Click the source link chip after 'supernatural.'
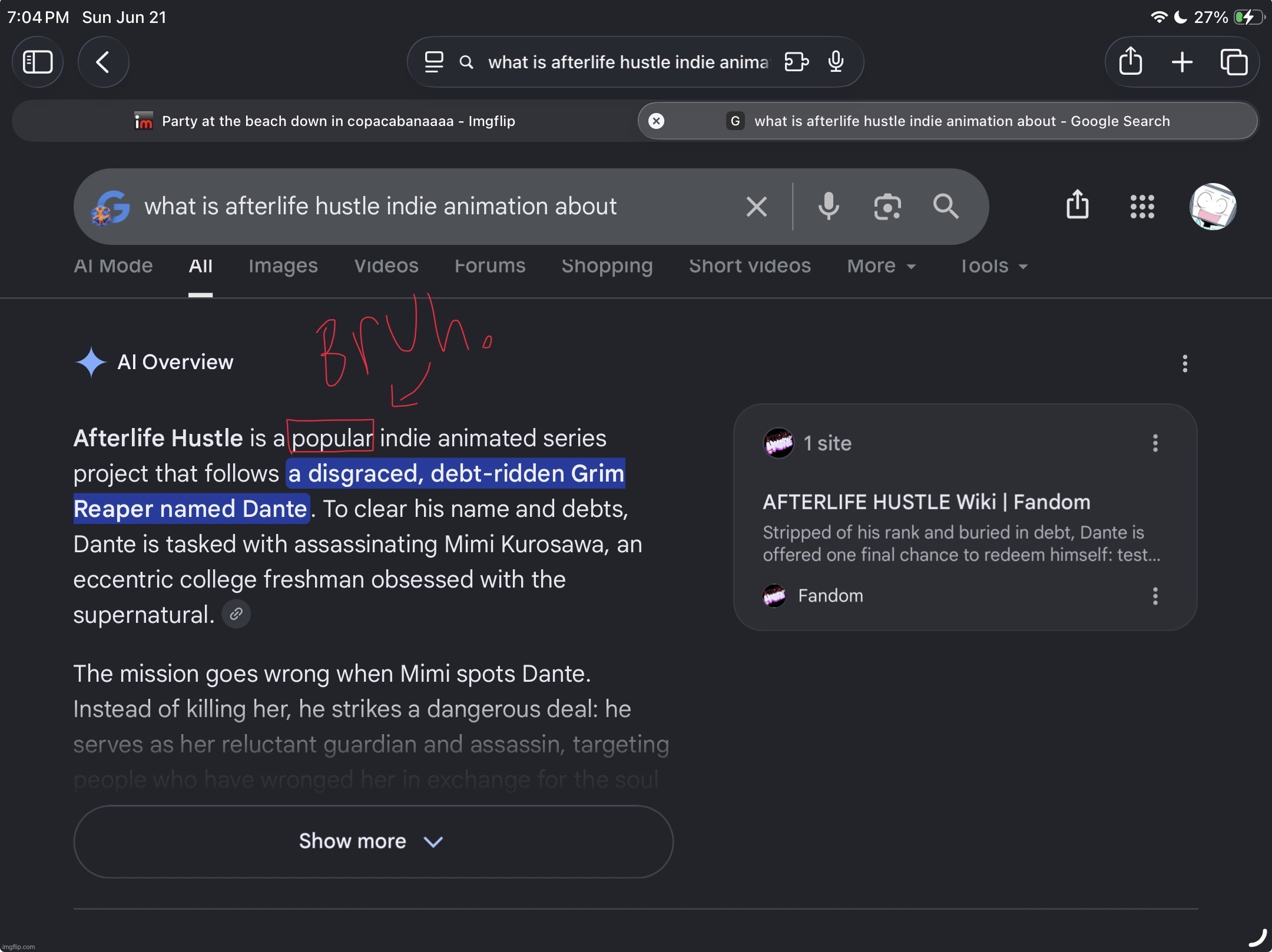 click(x=236, y=614)
